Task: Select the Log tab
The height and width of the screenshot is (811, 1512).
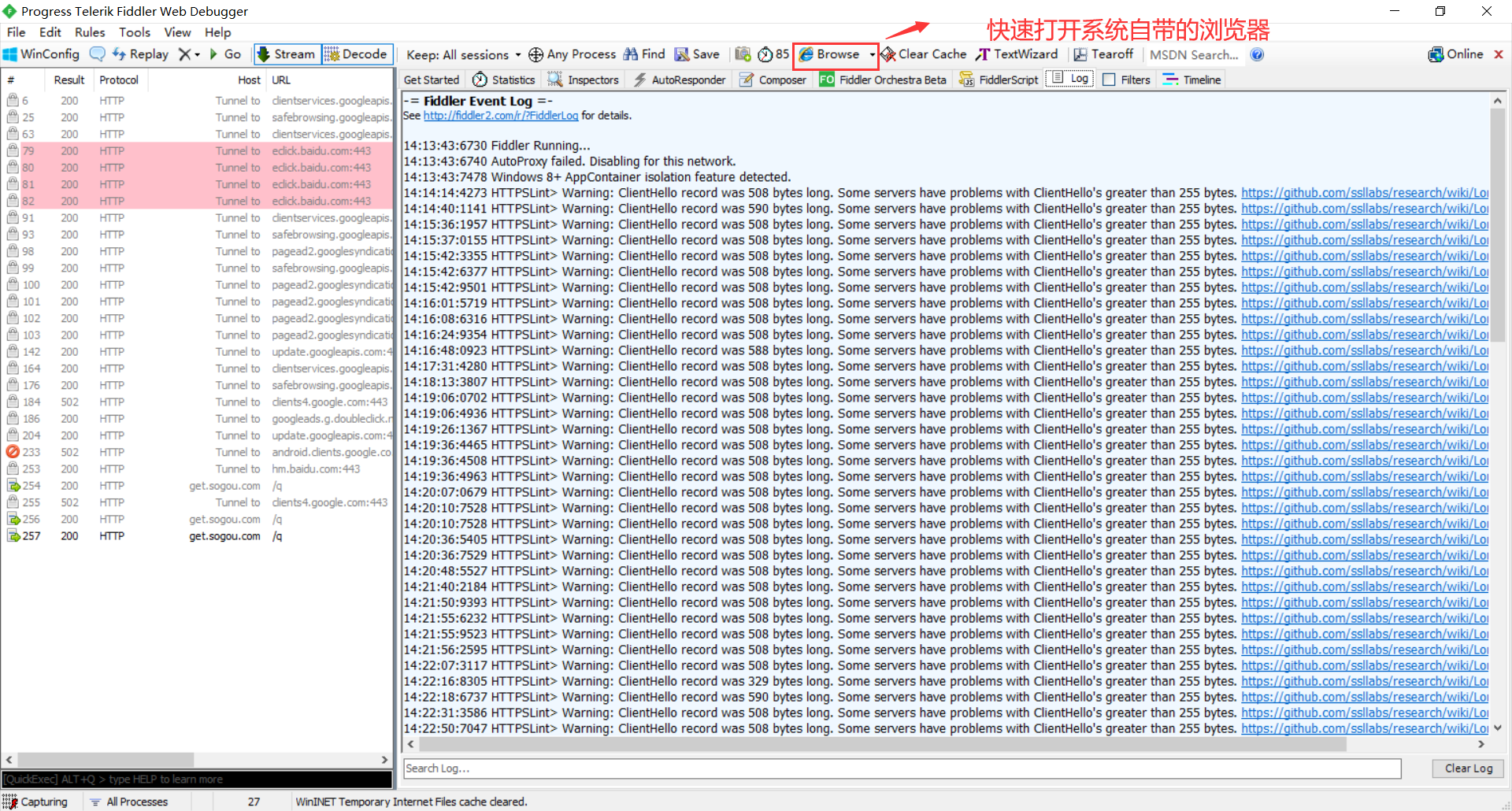Action: pos(1069,79)
